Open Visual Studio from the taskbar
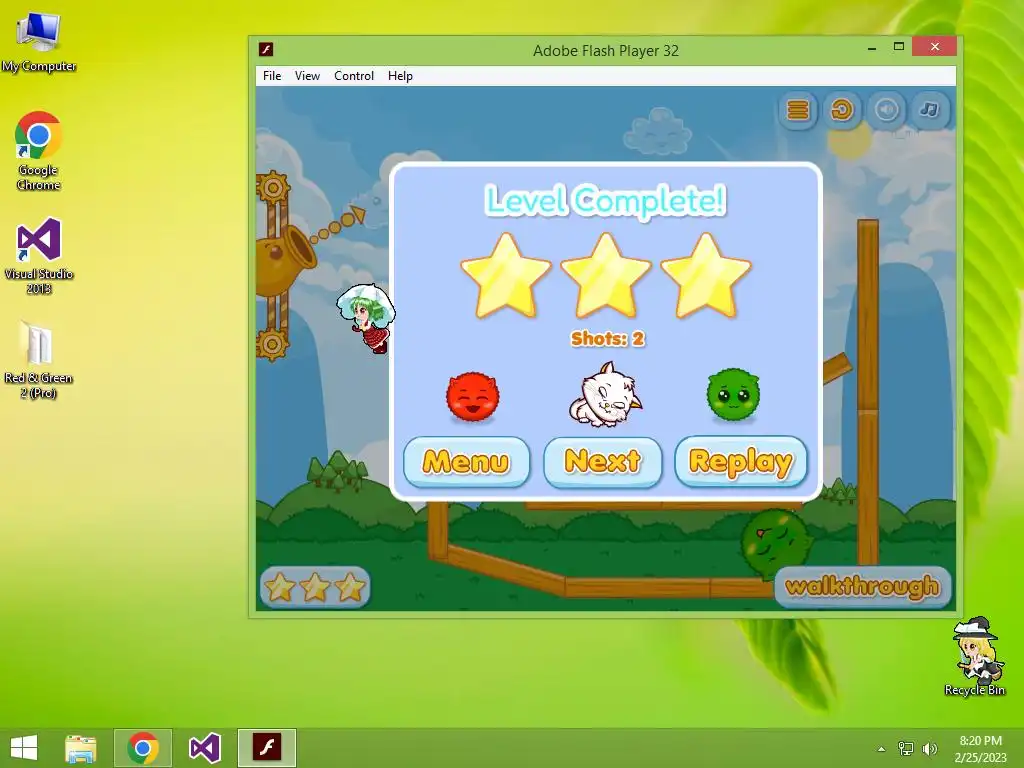 (204, 748)
